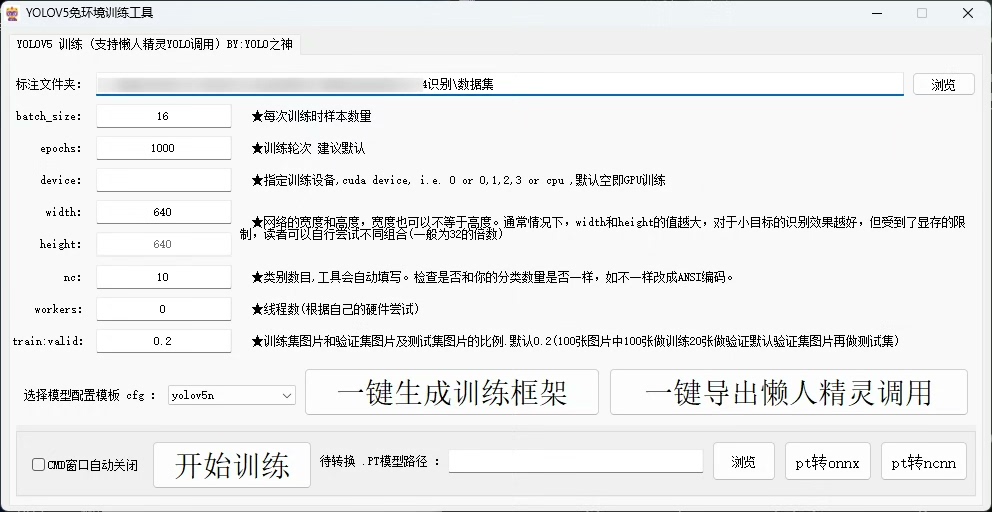Image resolution: width=992 pixels, height=512 pixels.
Task: Click pt转ncnn button
Action: pyautogui.click(x=924, y=462)
